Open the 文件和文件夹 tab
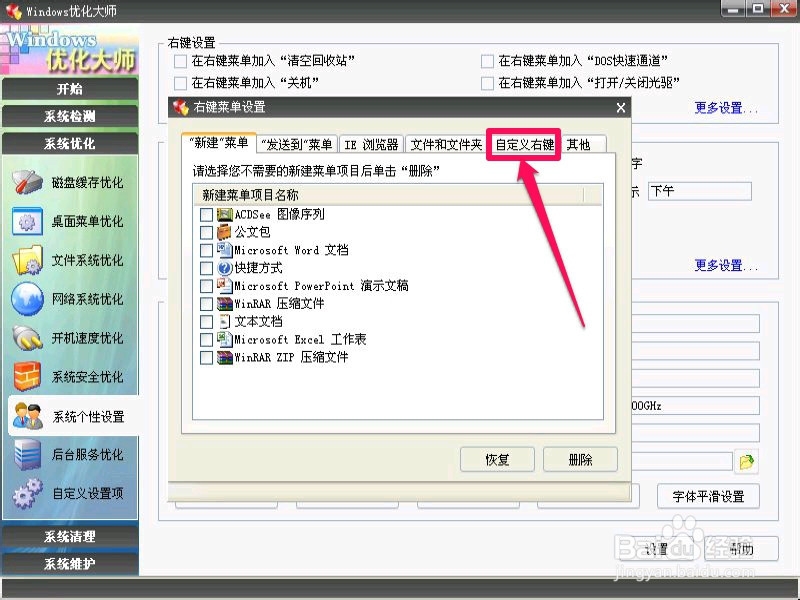The image size is (800, 600). pos(446,144)
